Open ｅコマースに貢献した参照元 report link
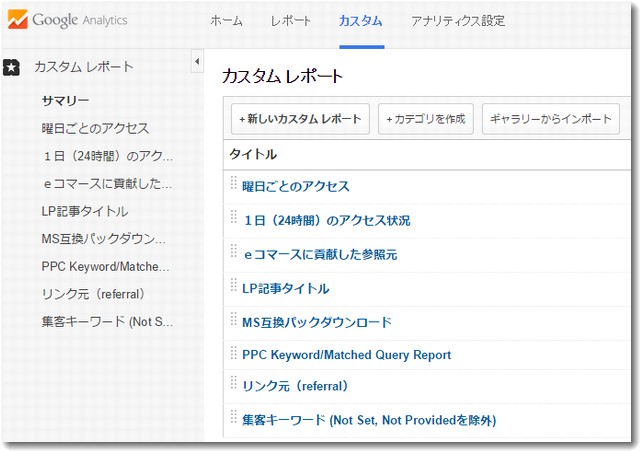 tap(319, 254)
